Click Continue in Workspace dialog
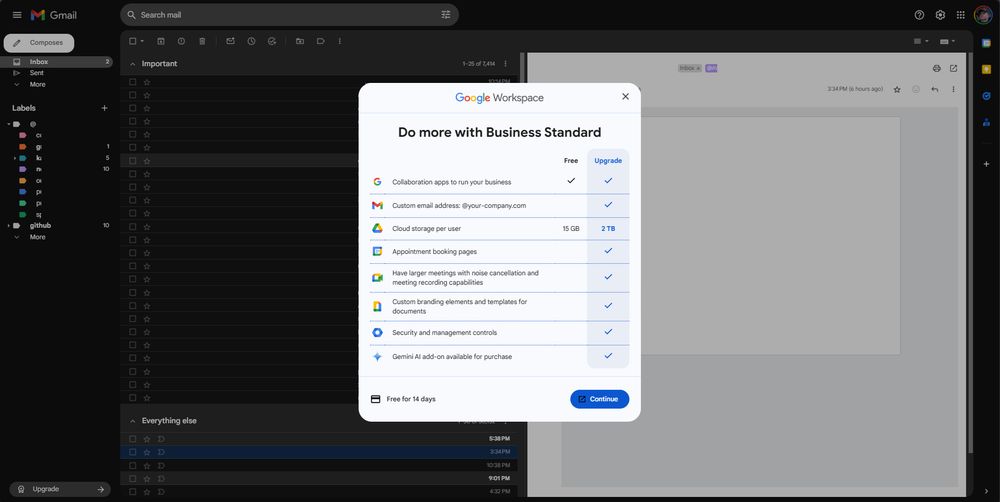The height and width of the screenshot is (502, 1000). (x=599, y=399)
